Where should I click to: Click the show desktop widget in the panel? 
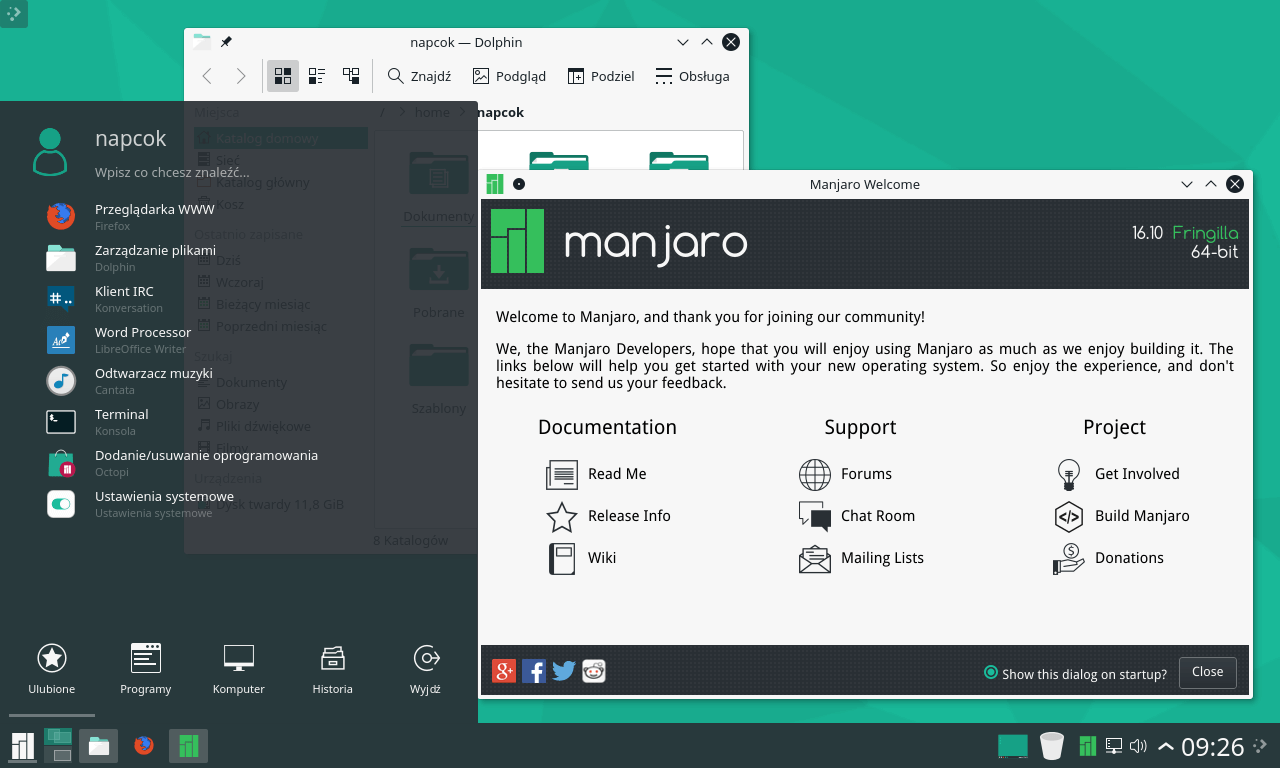click(x=1013, y=746)
